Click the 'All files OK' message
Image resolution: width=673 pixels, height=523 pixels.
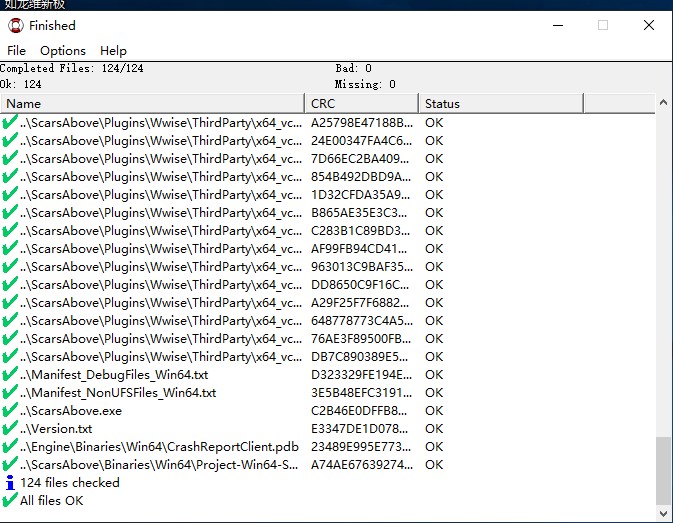coord(52,501)
